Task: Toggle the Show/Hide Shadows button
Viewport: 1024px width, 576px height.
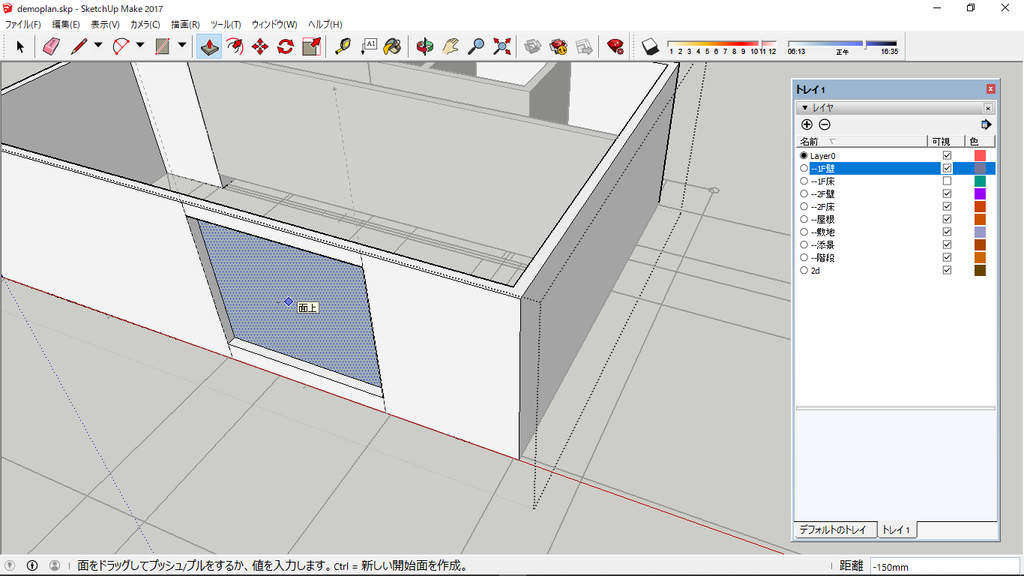Action: tap(650, 46)
